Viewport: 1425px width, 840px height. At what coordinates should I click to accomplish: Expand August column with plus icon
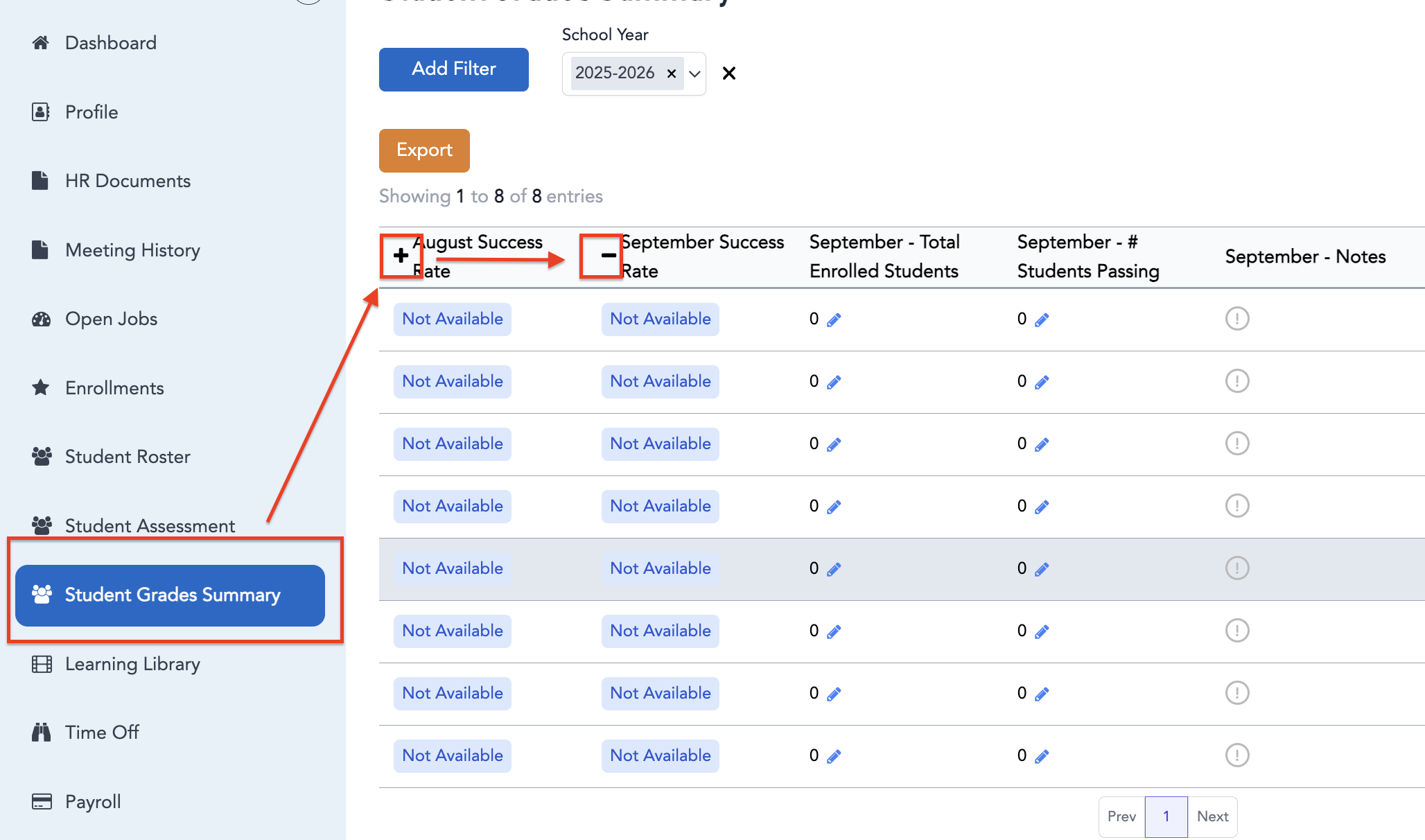tap(401, 256)
